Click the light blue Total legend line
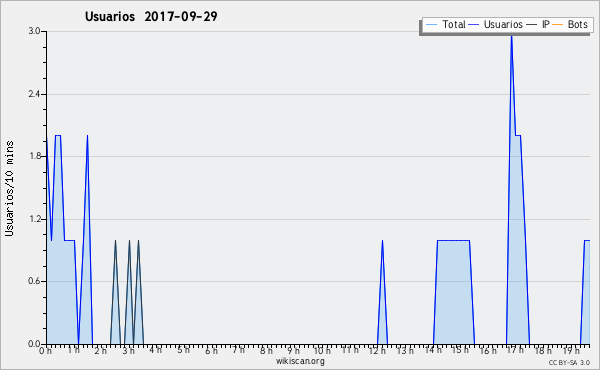Viewport: 600px width, 370px height. [x=431, y=25]
